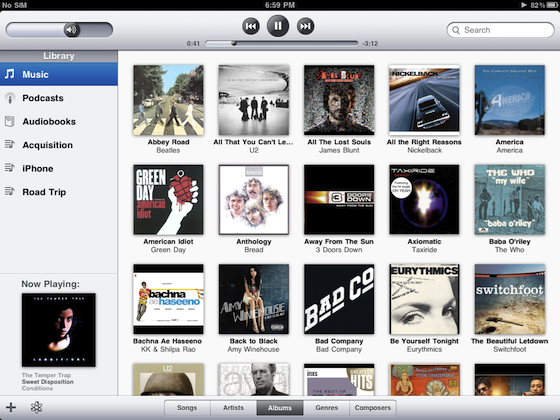The width and height of the screenshot is (560, 420).
Task: Open the America album cover
Action: click(x=510, y=100)
